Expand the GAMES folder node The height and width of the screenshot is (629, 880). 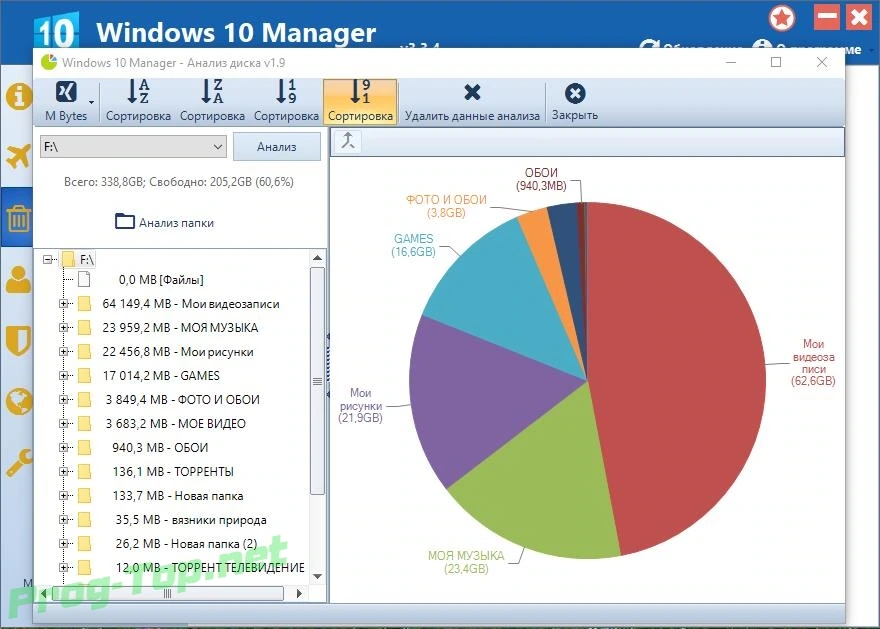point(63,376)
